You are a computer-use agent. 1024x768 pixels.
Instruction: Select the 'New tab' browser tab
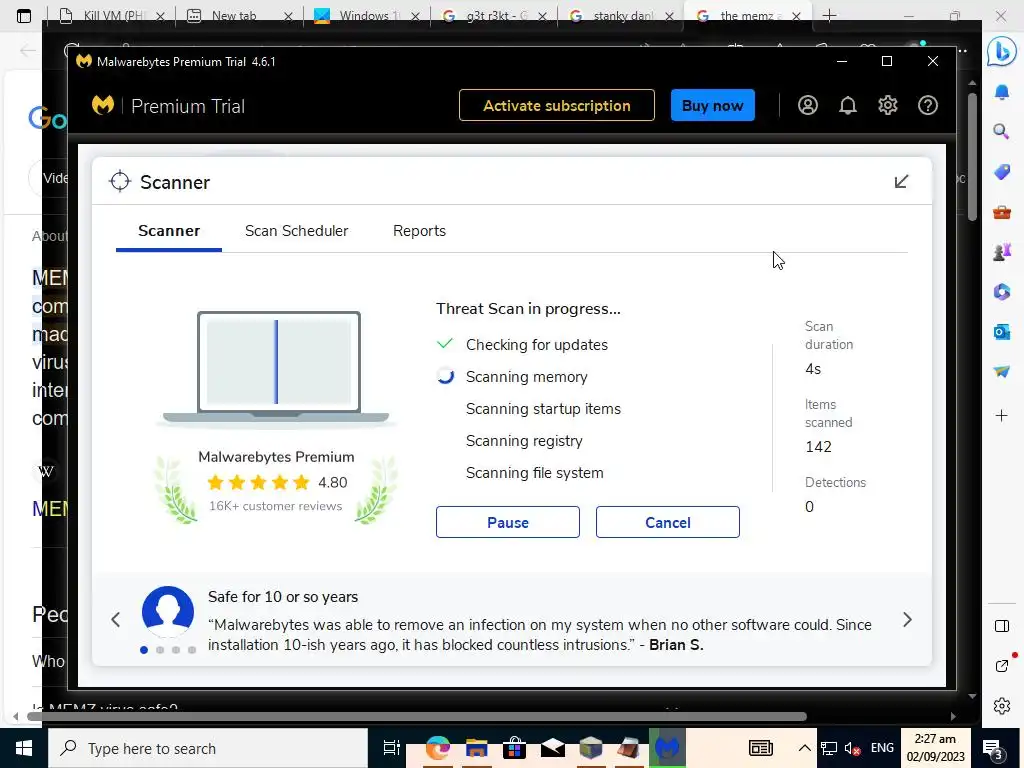(238, 15)
